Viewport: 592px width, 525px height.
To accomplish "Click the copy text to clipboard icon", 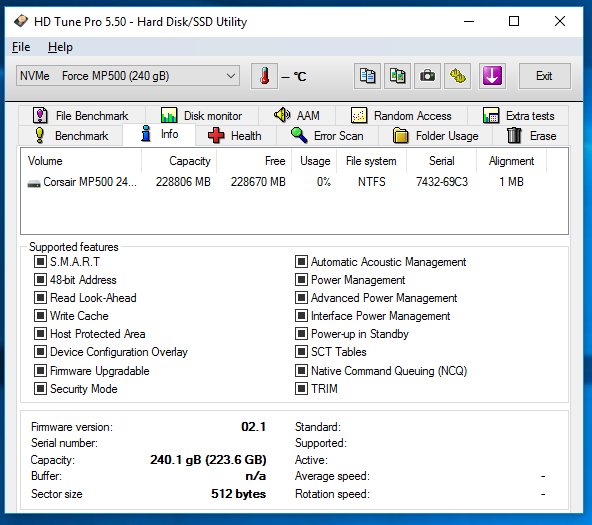I will click(x=367, y=76).
